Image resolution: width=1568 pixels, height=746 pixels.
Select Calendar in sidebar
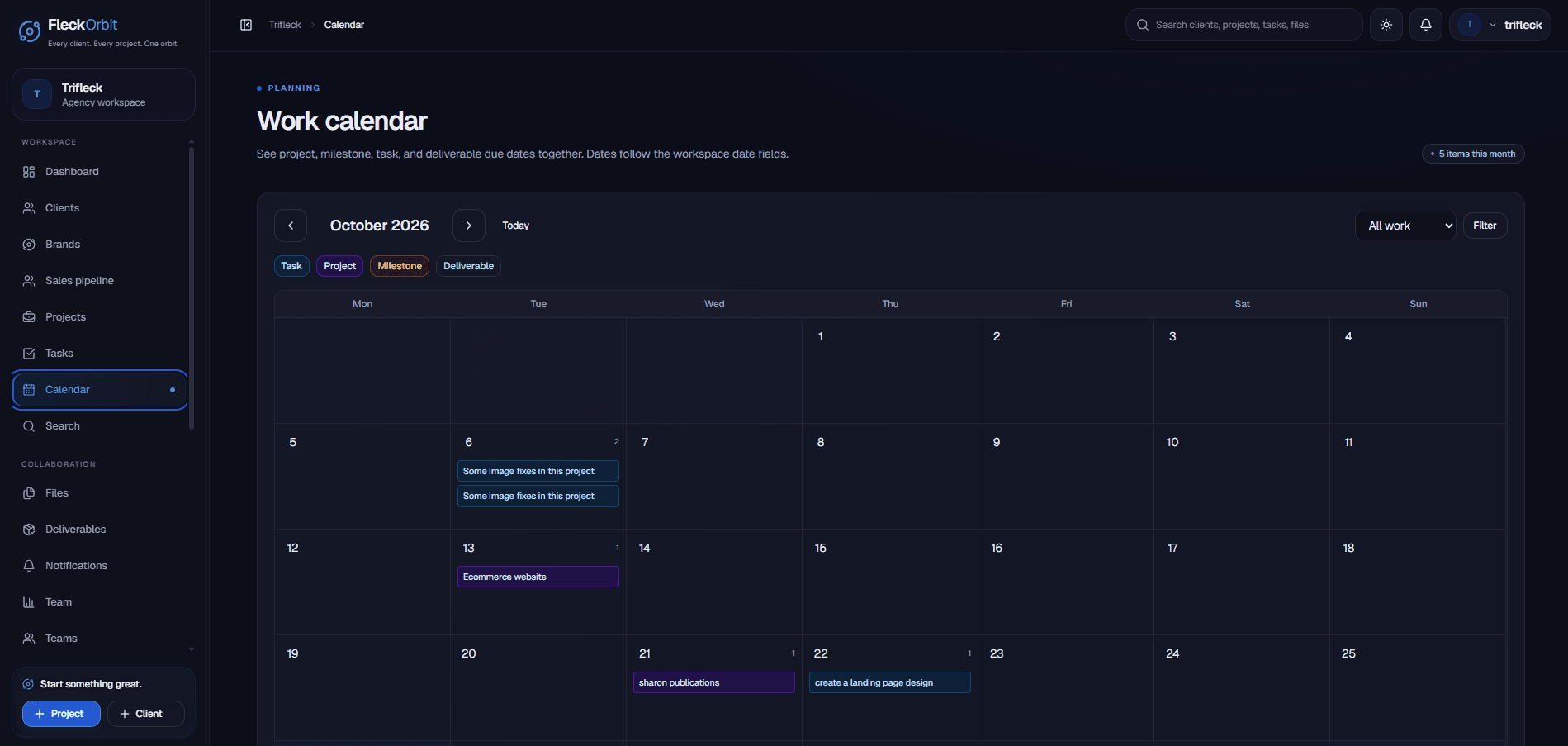click(100, 390)
